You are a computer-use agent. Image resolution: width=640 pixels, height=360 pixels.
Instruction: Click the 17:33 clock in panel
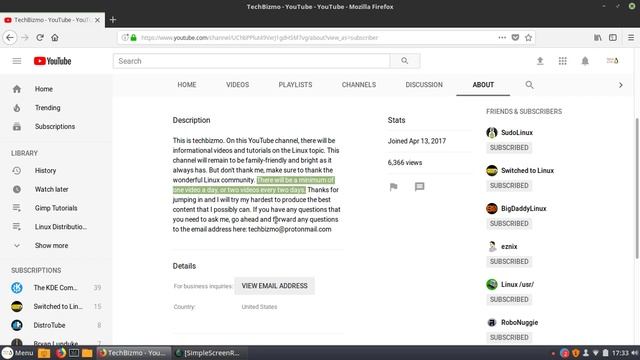[620, 353]
